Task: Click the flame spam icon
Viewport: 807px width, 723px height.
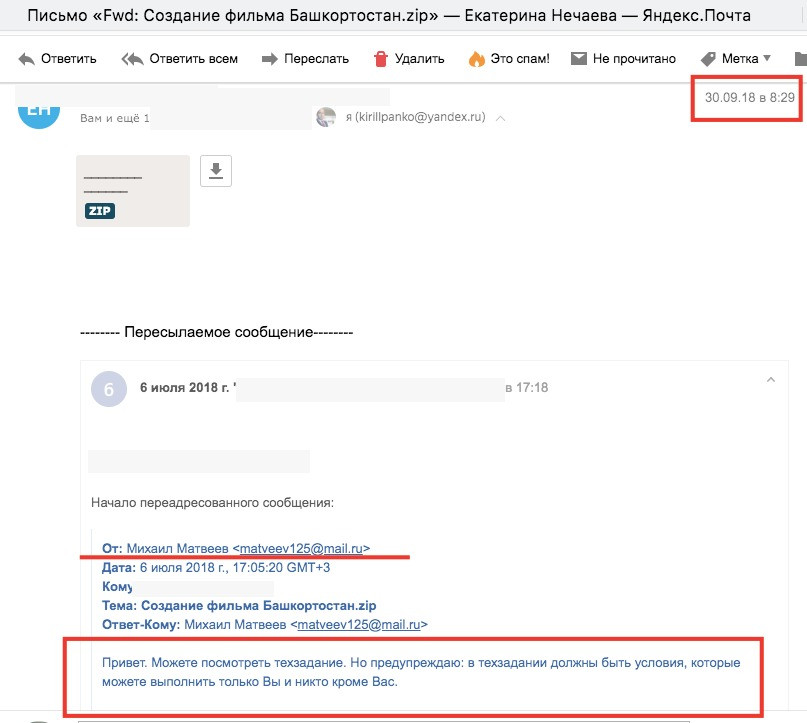Action: coord(477,59)
